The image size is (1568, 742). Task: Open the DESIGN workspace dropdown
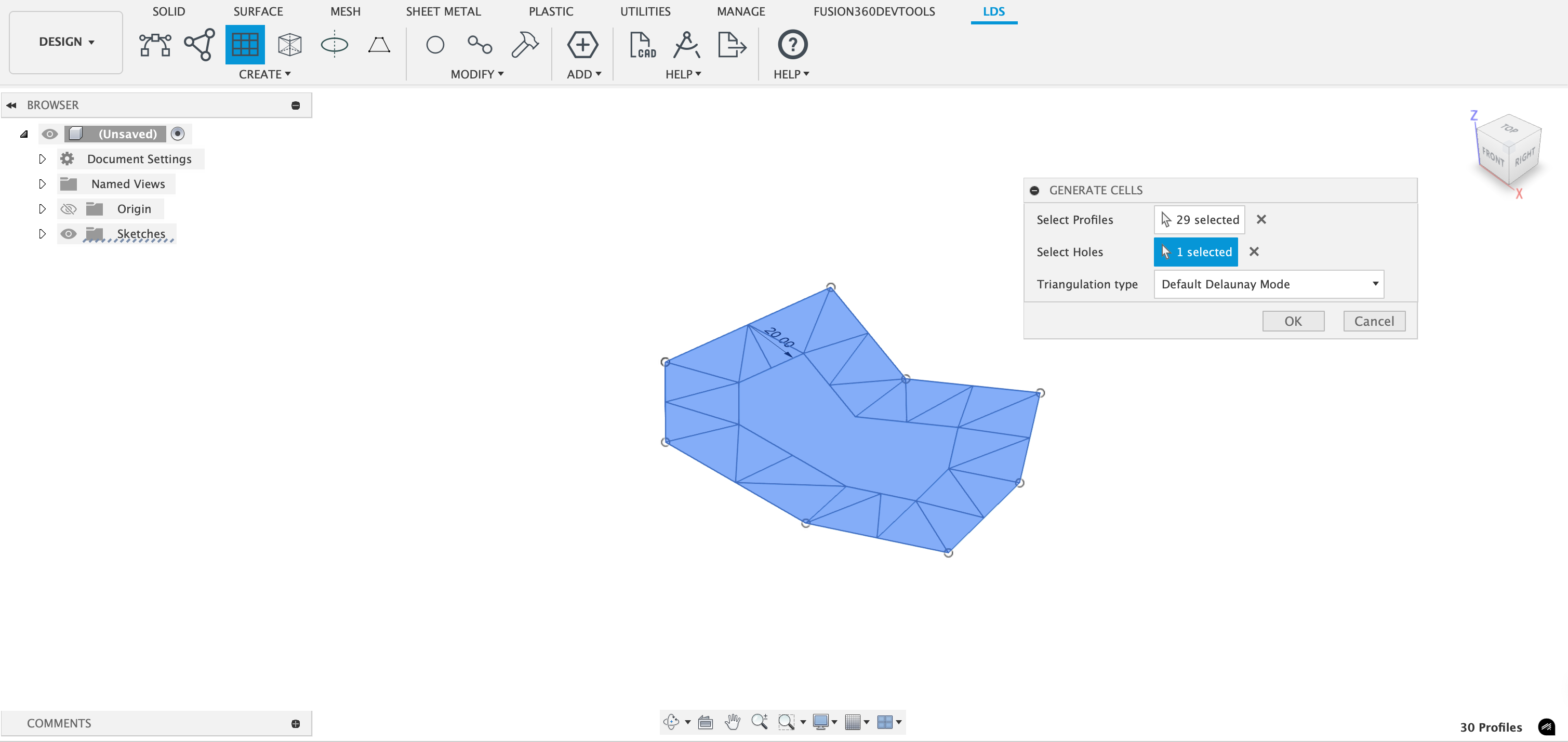coord(66,42)
